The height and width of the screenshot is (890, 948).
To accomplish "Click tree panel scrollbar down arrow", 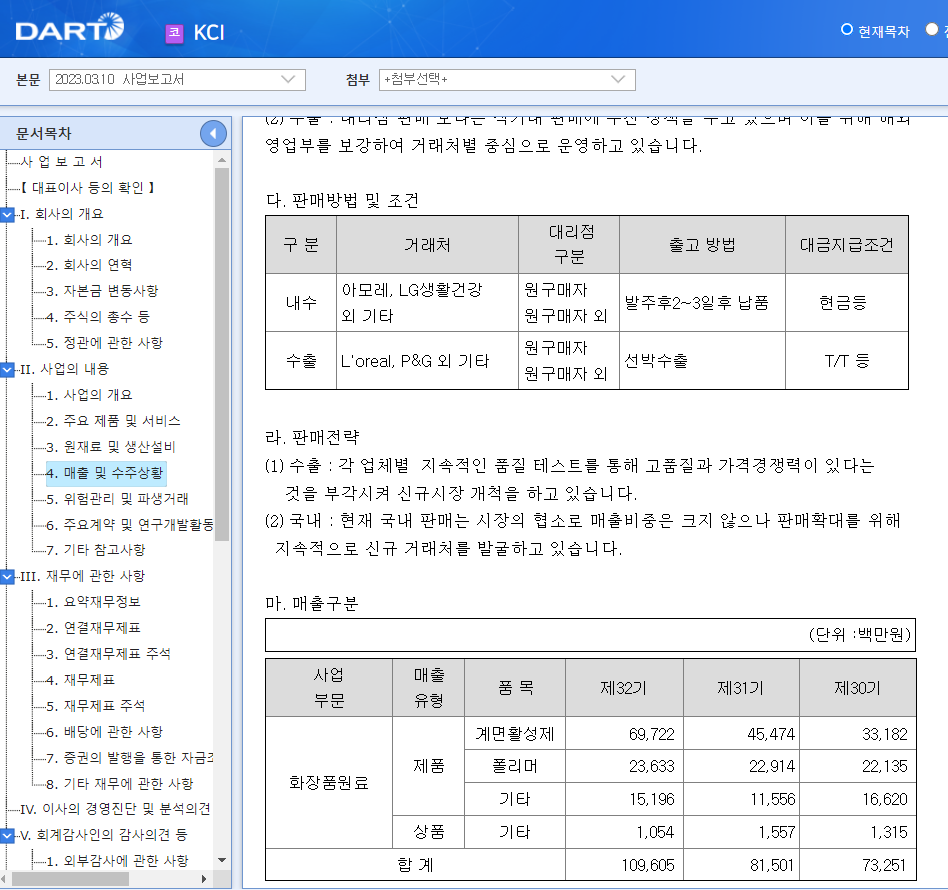I will coord(222,860).
